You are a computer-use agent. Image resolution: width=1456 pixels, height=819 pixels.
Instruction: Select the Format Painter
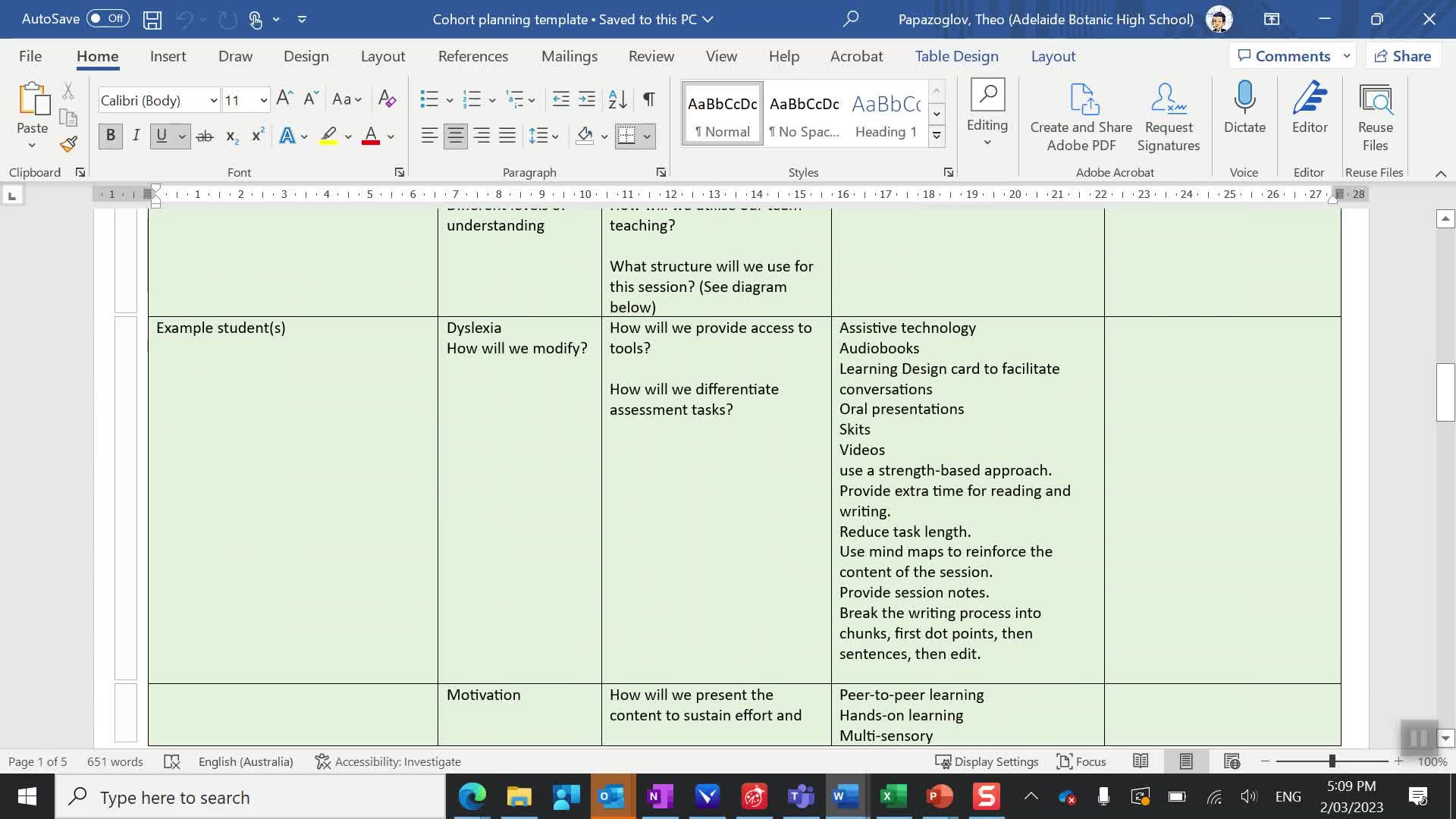67,143
